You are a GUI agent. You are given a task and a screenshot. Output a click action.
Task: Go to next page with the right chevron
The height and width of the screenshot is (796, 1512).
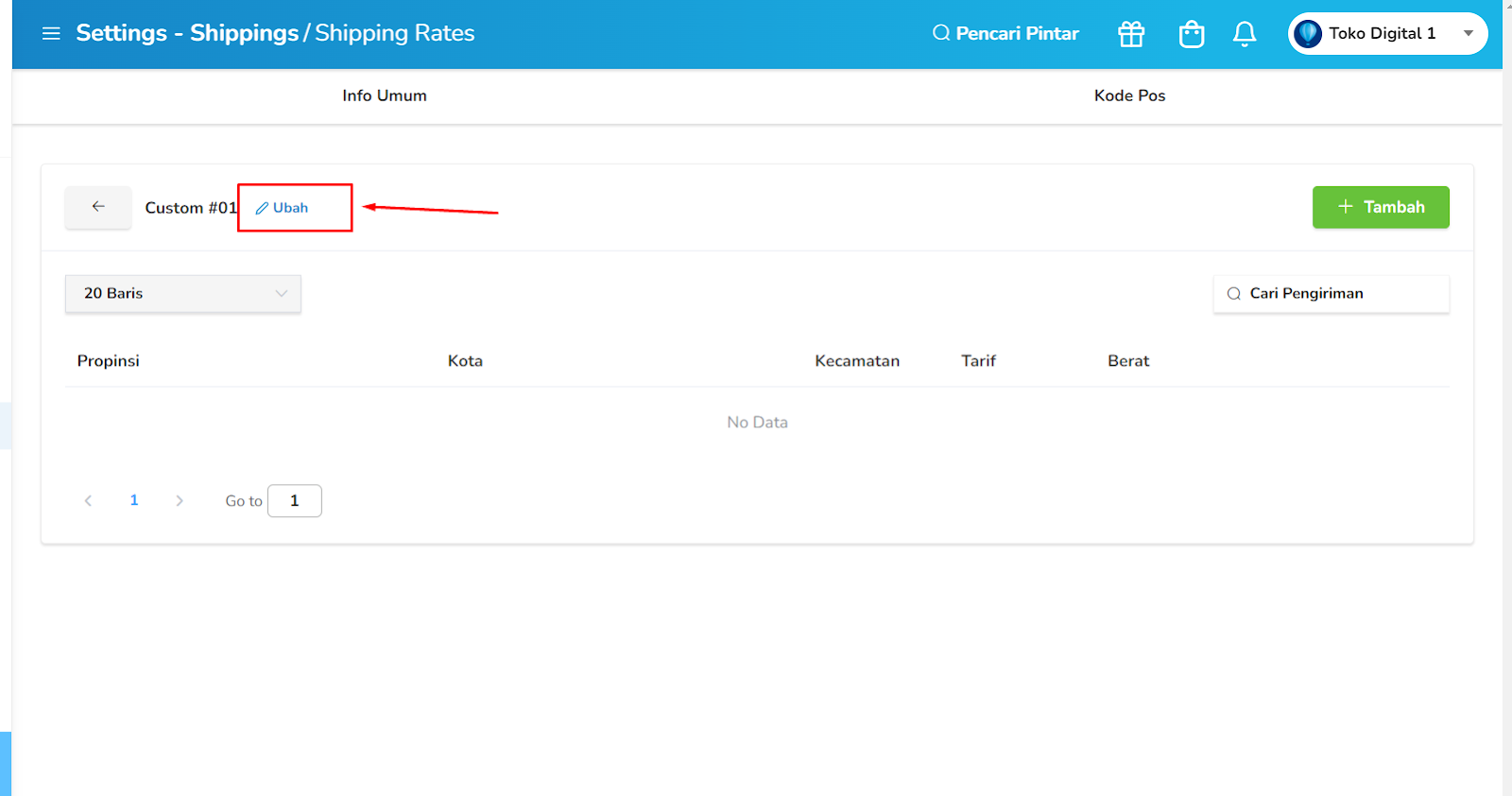180,501
